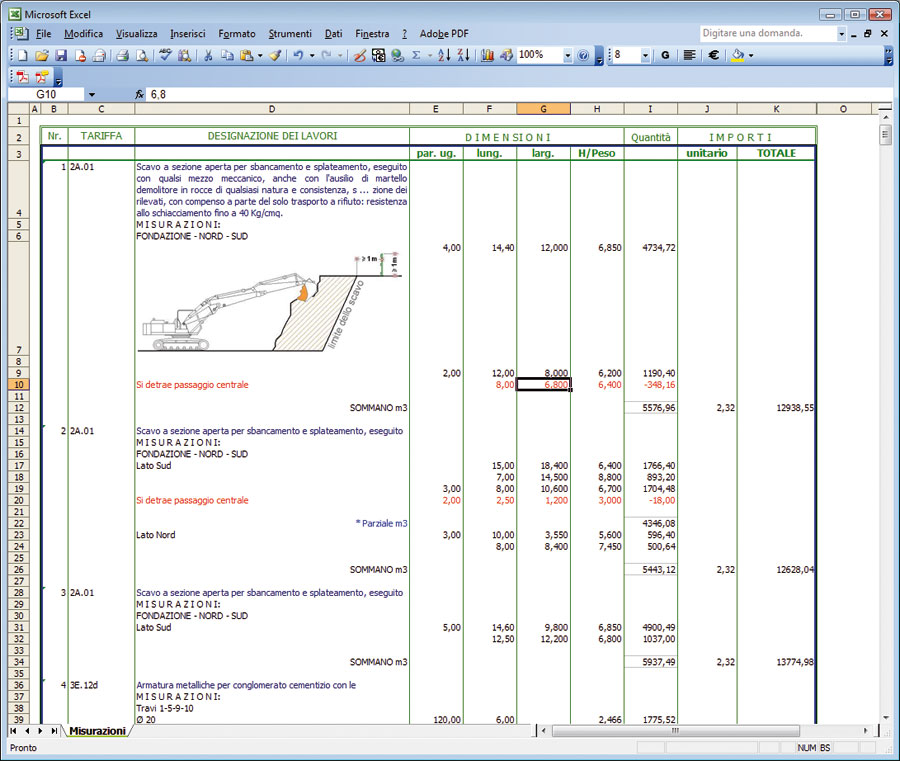Screen dimensions: 900x761
Task: Click the Permission icon in toolbar
Action: [80, 56]
